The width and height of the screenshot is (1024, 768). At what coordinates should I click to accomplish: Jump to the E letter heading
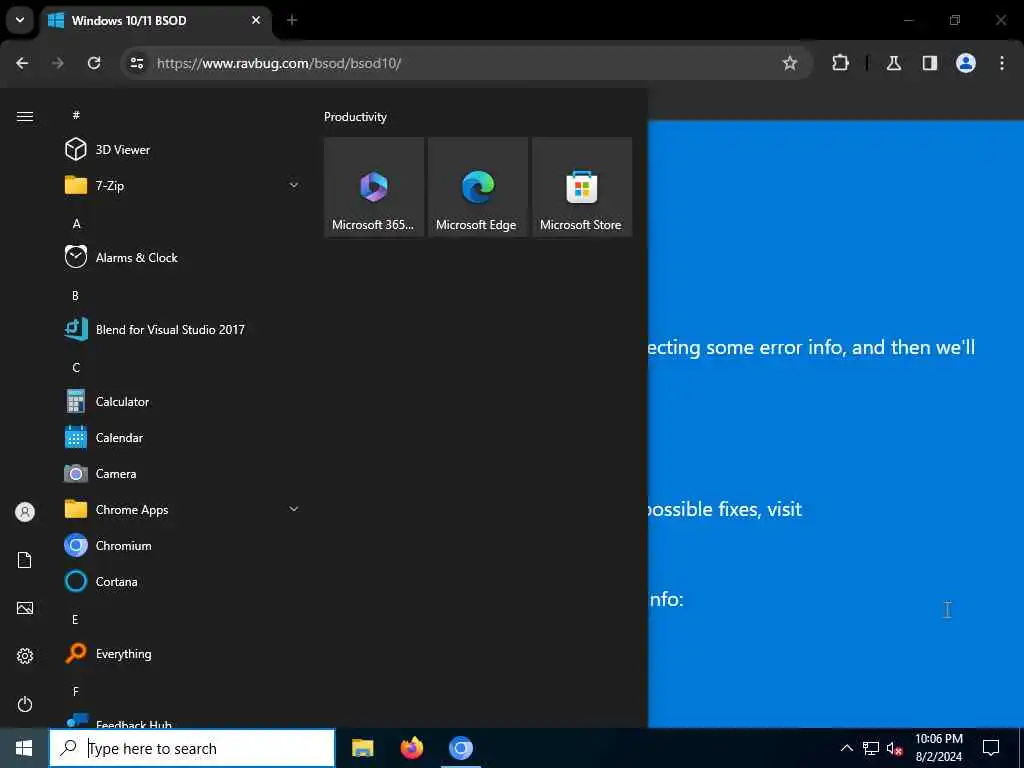click(75, 619)
